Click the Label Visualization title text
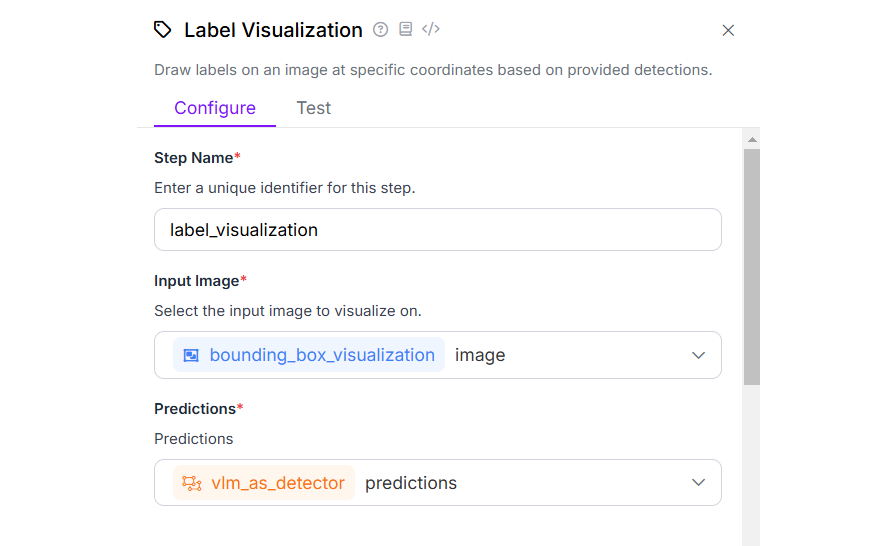This screenshot has height=546, width=887. pos(273,30)
